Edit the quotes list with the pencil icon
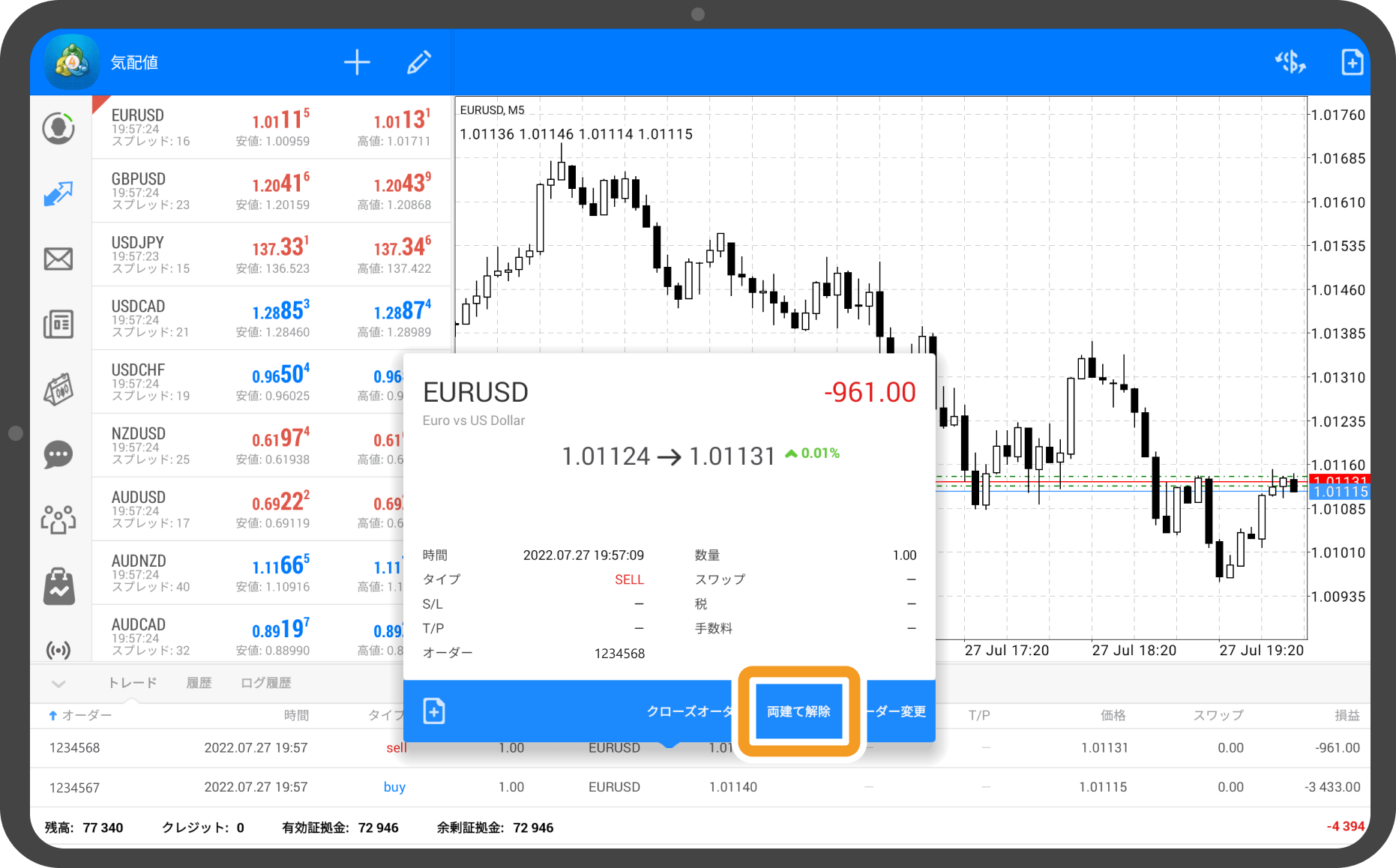Image resolution: width=1396 pixels, height=868 pixels. coord(418,62)
